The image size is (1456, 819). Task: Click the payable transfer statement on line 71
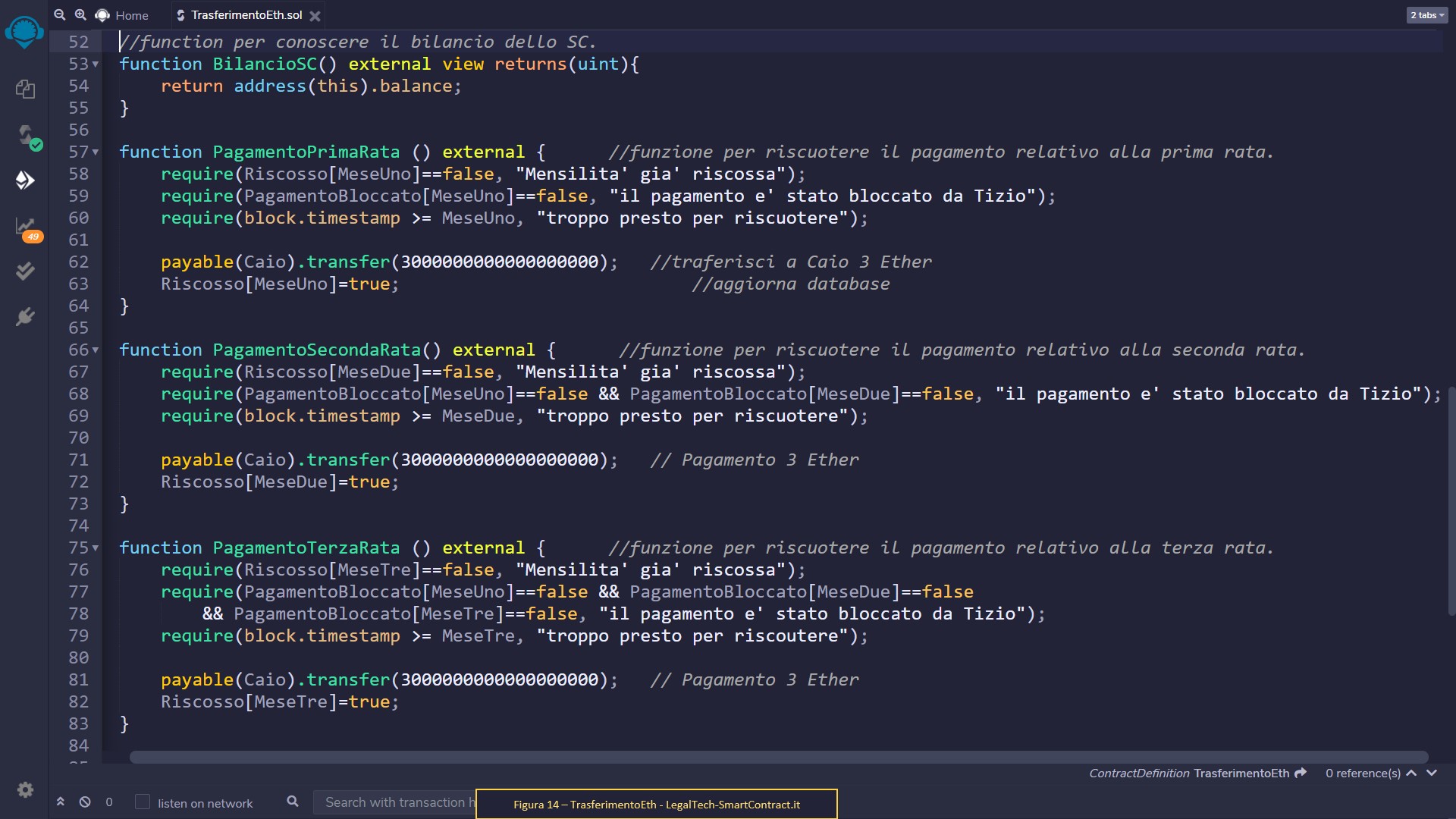pos(390,460)
